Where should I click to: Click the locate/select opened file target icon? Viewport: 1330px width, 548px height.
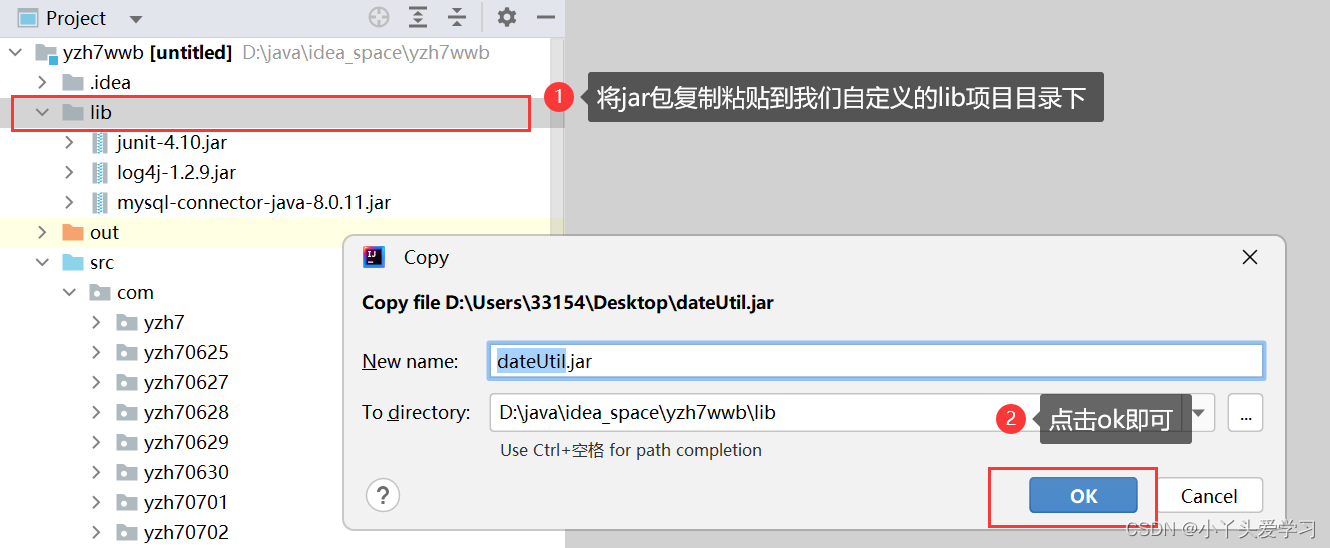click(378, 17)
